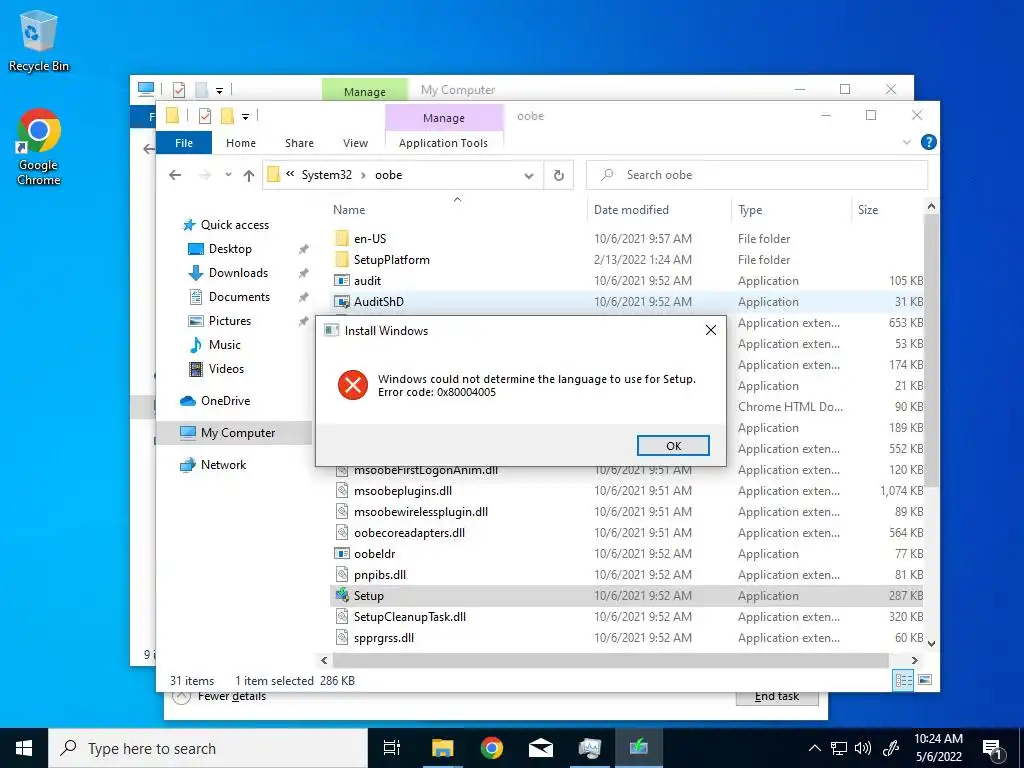Click the vertical scrollbar down arrow
This screenshot has width=1024, height=768.
[x=931, y=643]
